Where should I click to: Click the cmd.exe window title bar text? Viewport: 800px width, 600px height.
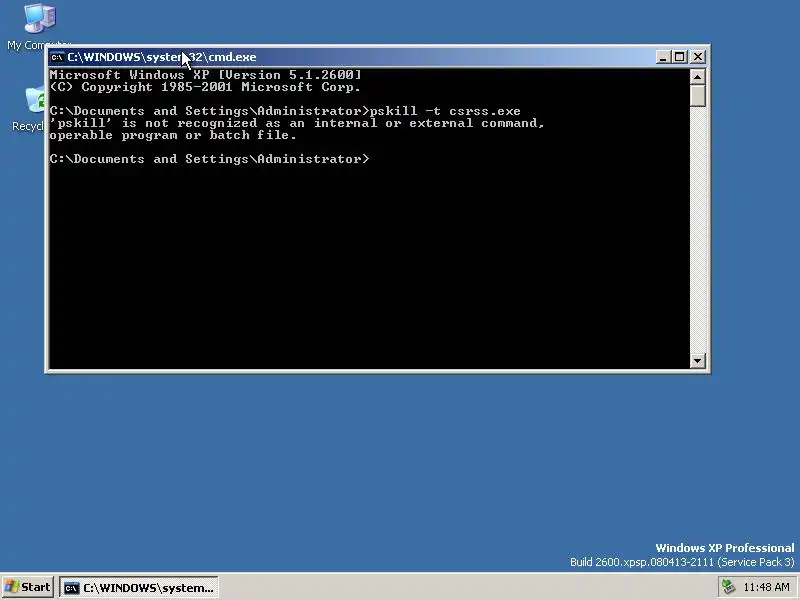click(x=162, y=57)
